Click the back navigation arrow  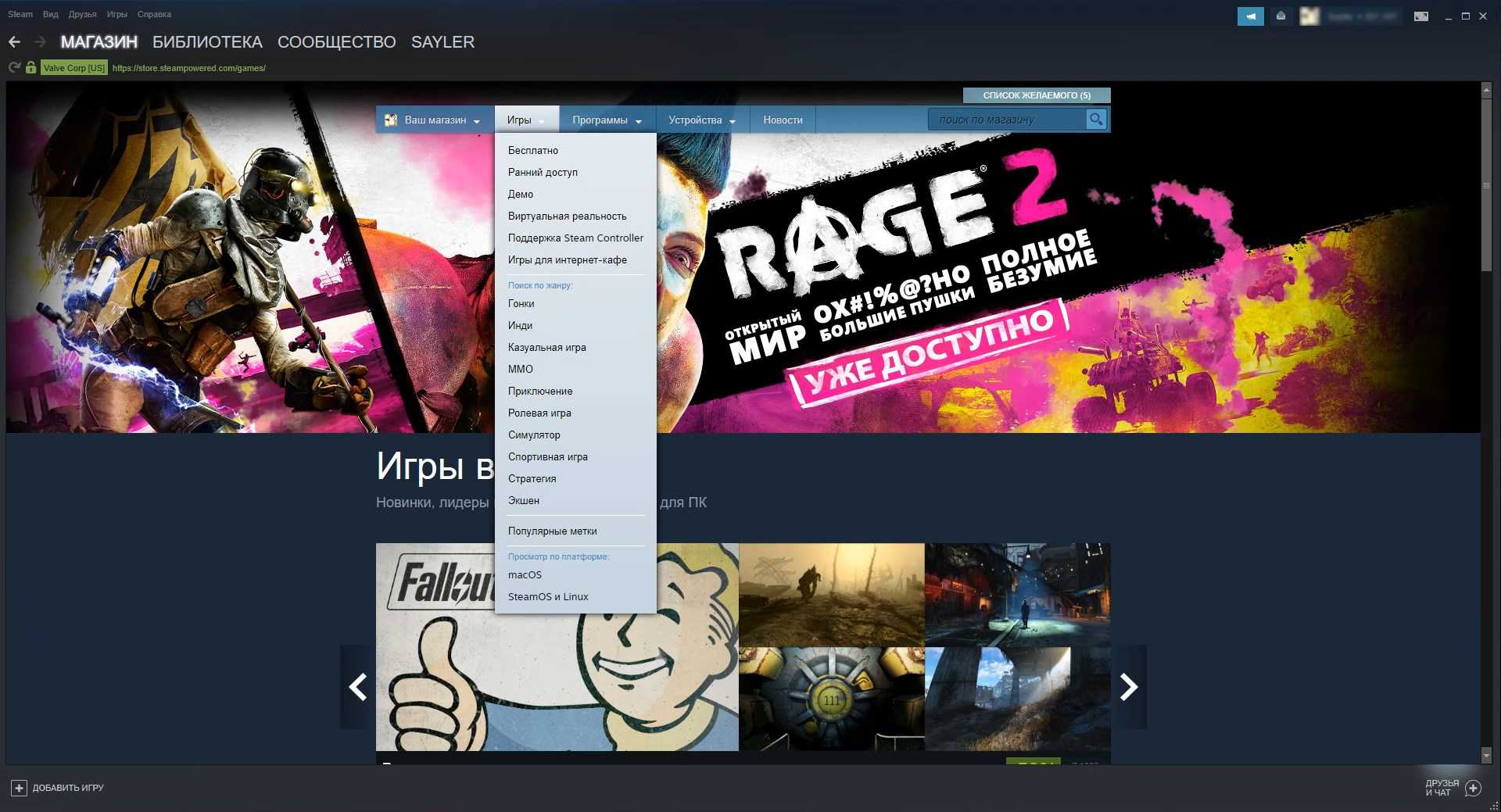[x=14, y=42]
